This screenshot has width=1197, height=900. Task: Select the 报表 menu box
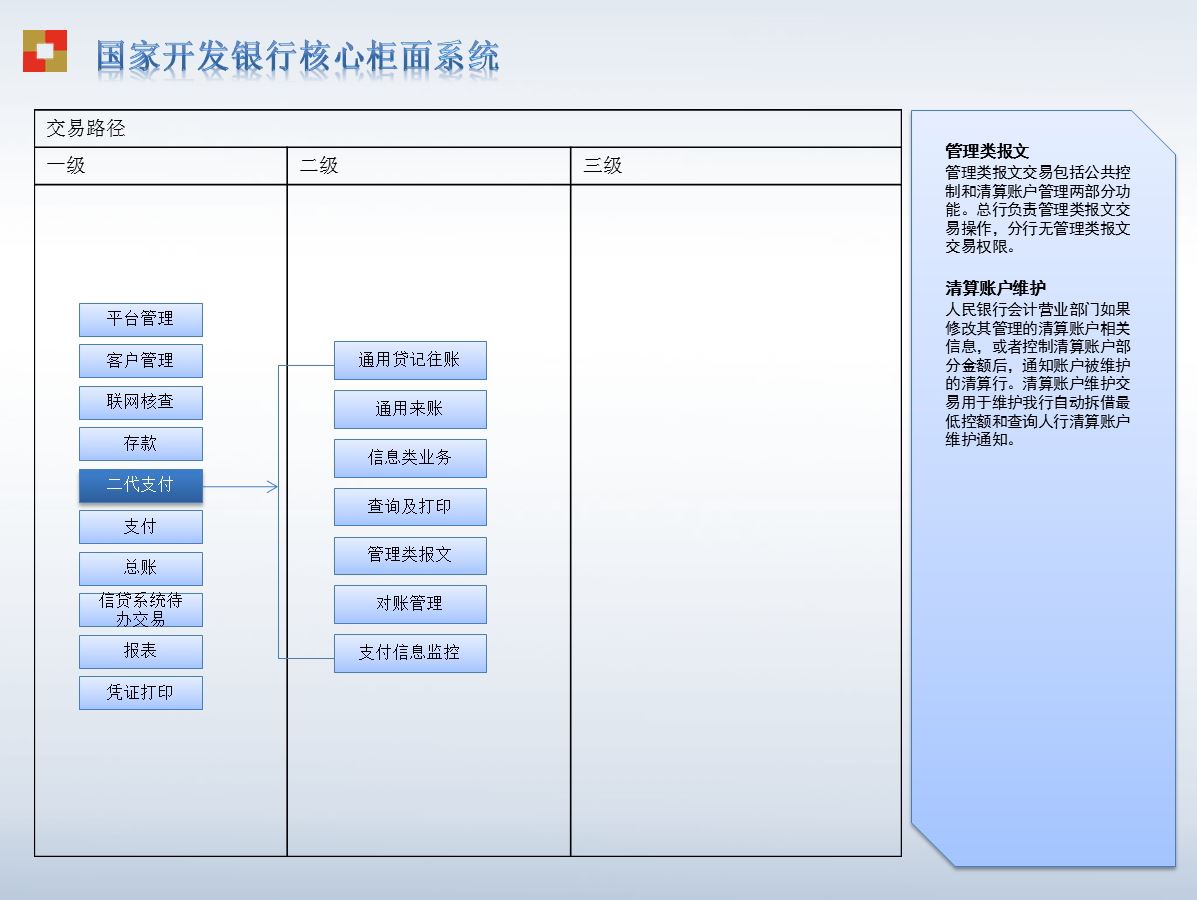(140, 651)
